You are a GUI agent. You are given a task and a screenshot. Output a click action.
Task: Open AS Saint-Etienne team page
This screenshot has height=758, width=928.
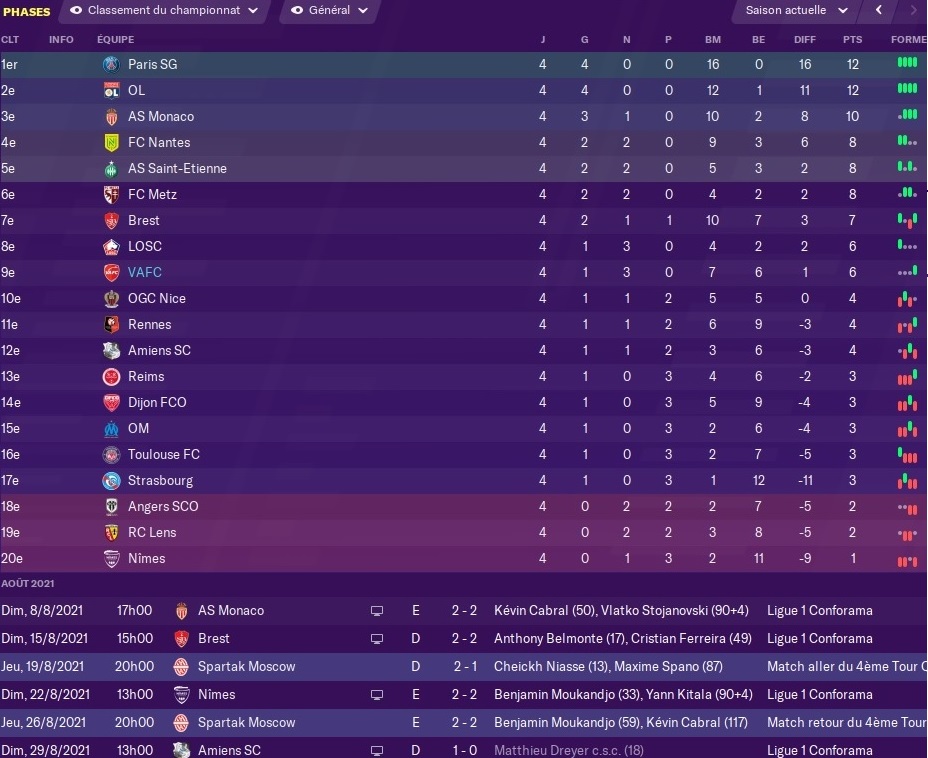coord(177,169)
